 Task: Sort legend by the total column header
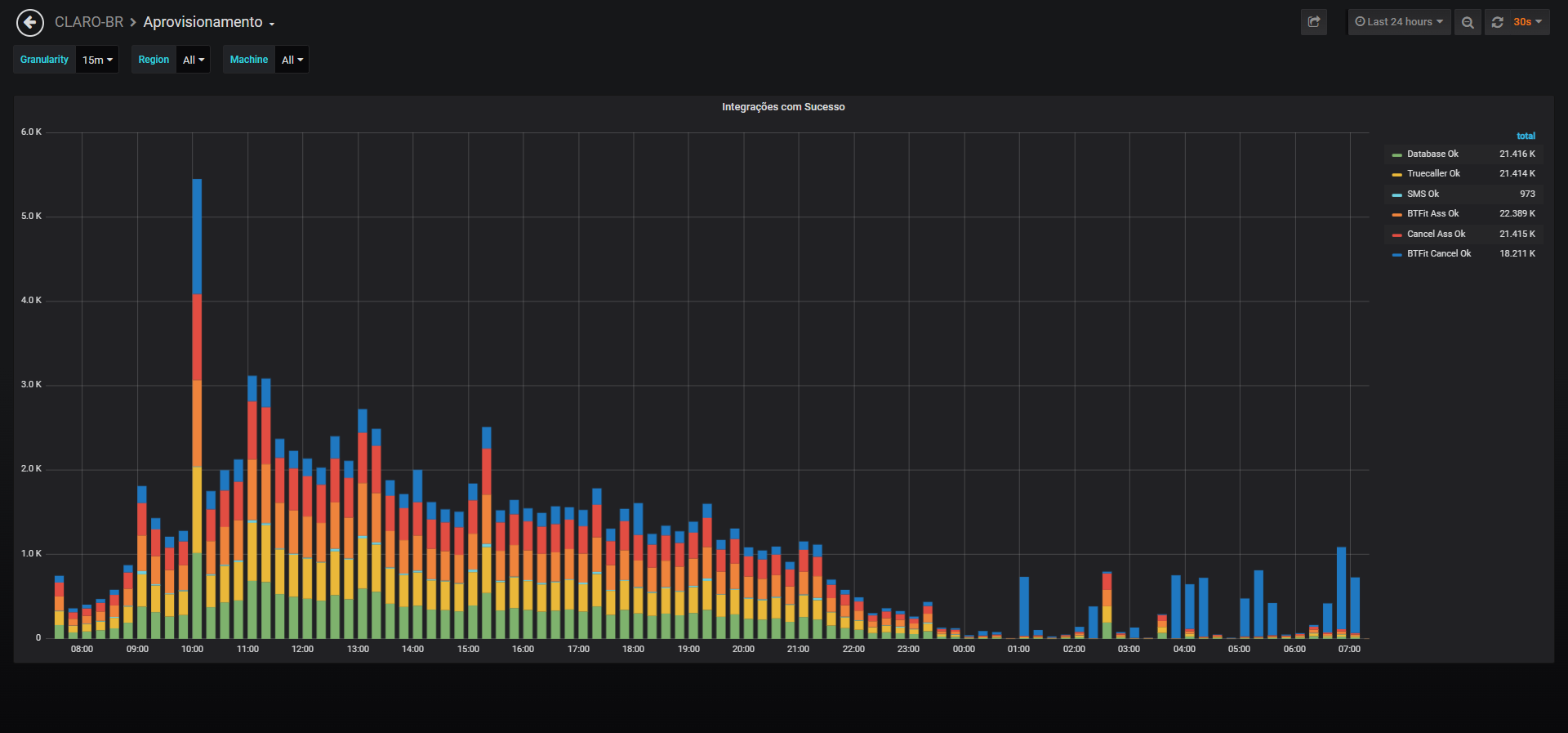tap(1526, 136)
